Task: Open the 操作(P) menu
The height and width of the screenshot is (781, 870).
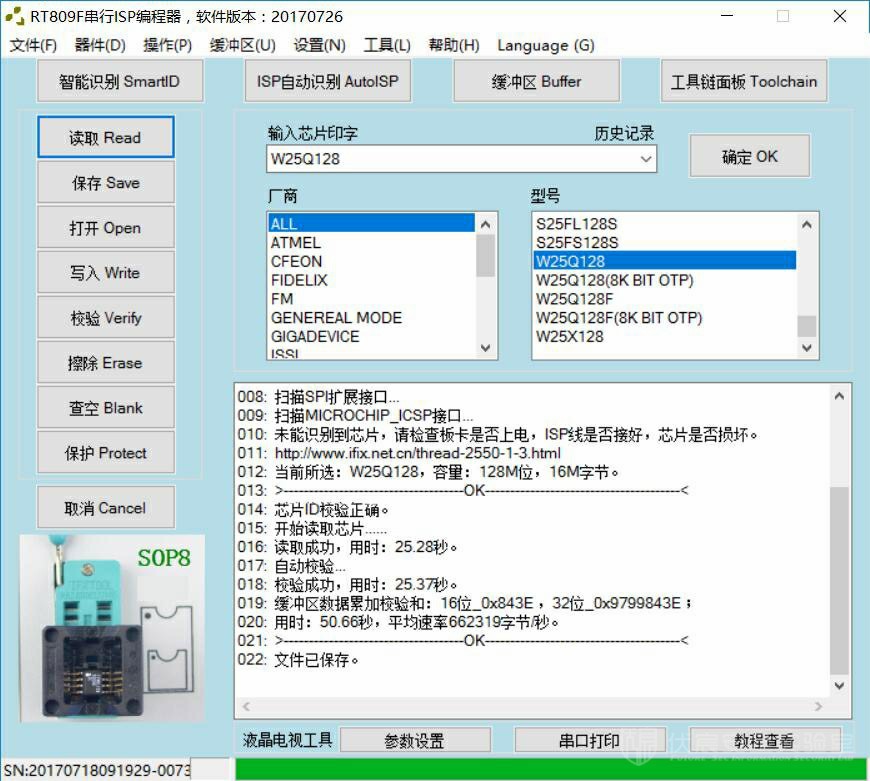Action: 168,45
